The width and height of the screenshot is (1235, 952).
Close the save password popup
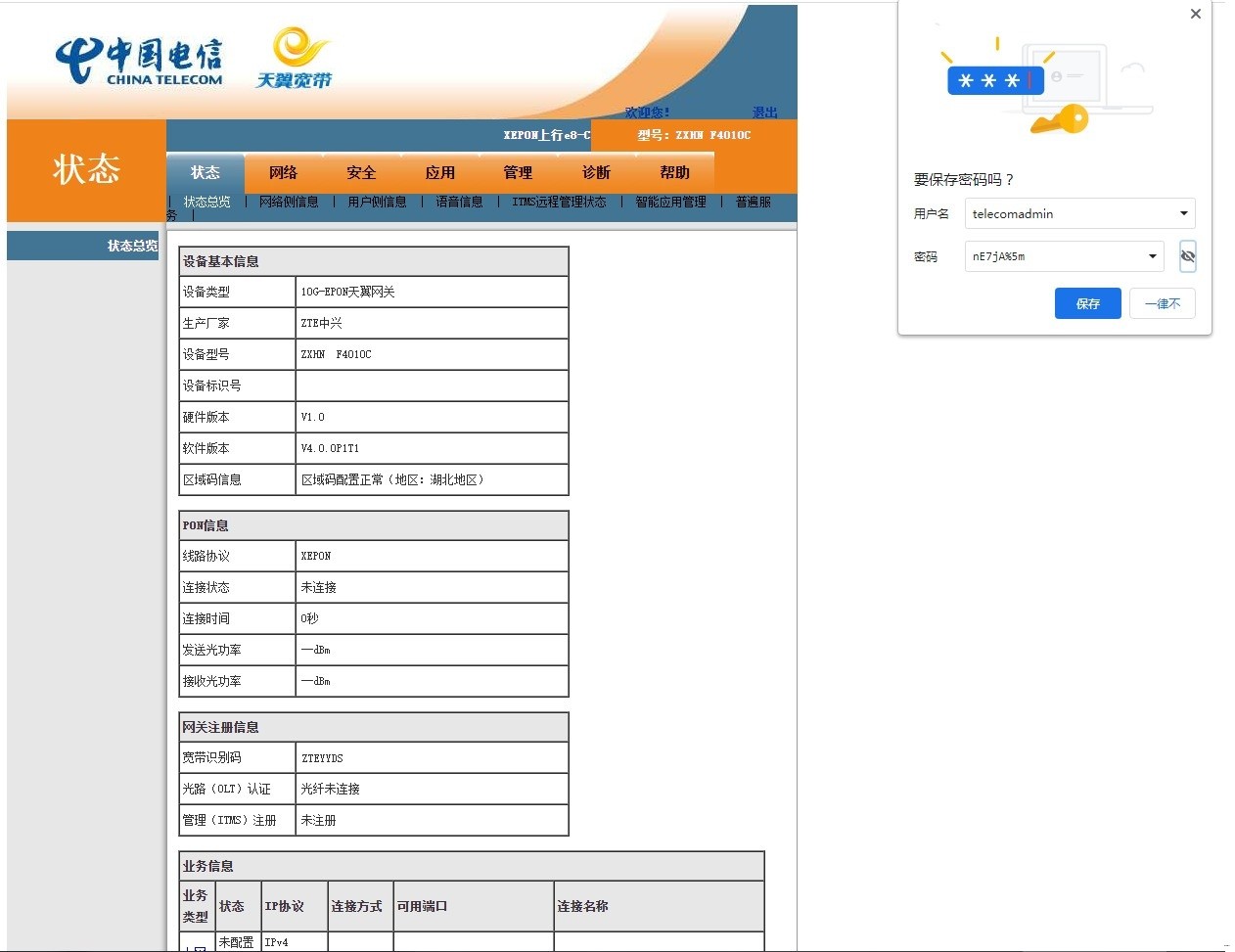pos(1195,14)
